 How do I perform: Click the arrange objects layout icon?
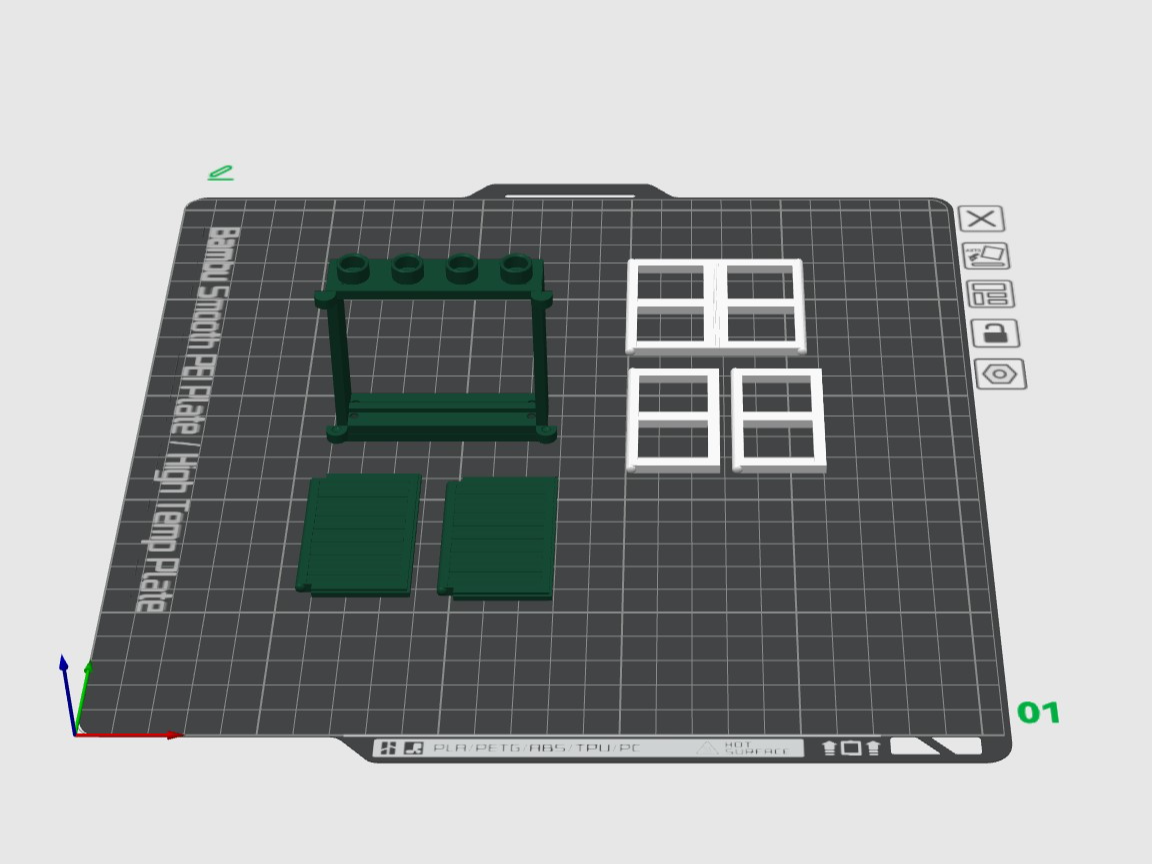tap(990, 294)
